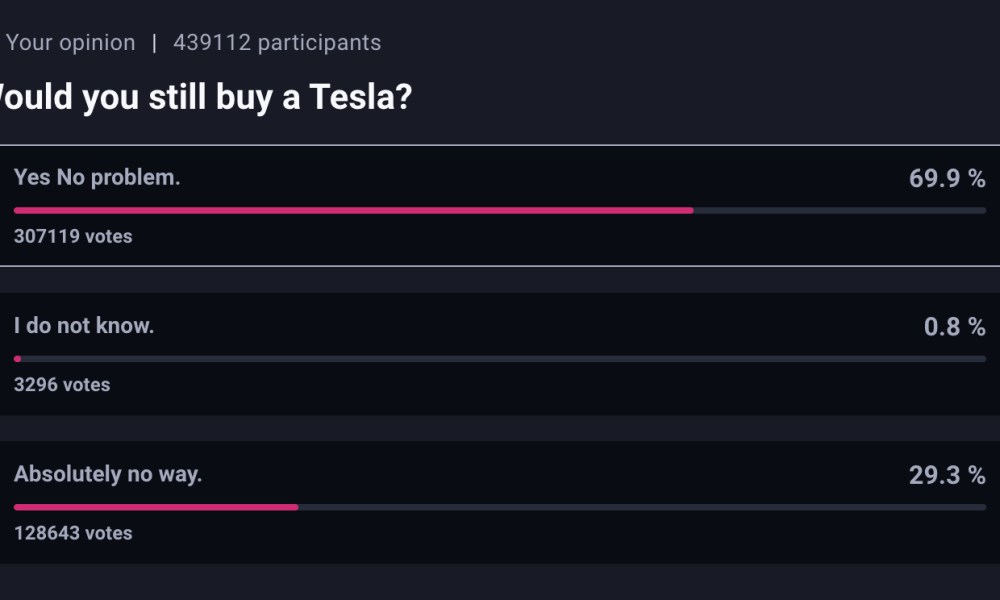
Task: Click the grey track of the I do not know bar
Action: pos(504,359)
